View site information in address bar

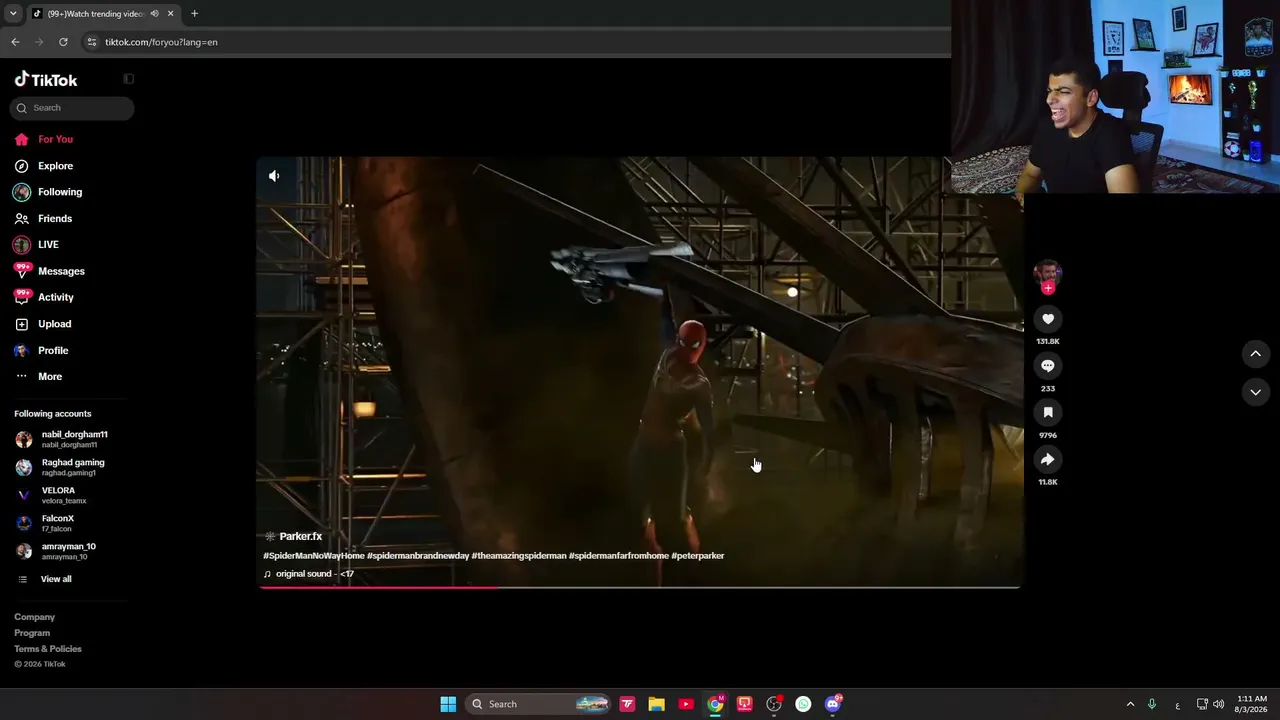pos(92,42)
